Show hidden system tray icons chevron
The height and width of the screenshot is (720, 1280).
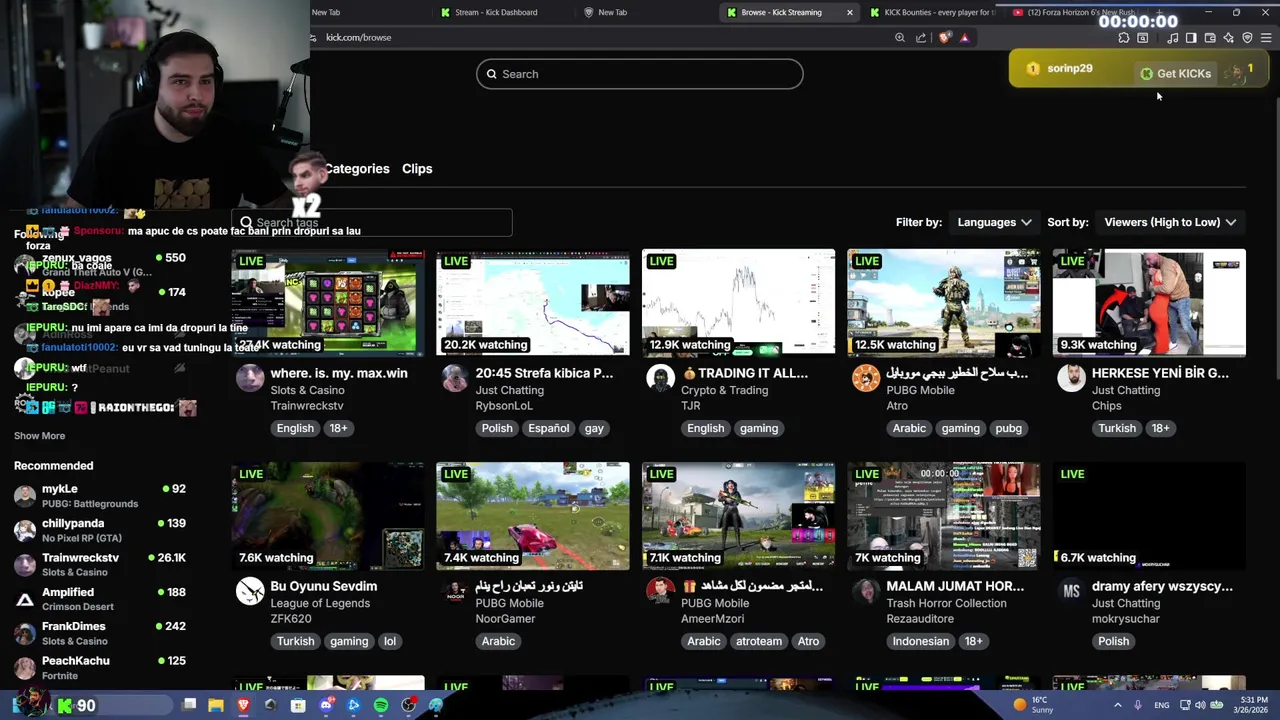click(x=1118, y=705)
